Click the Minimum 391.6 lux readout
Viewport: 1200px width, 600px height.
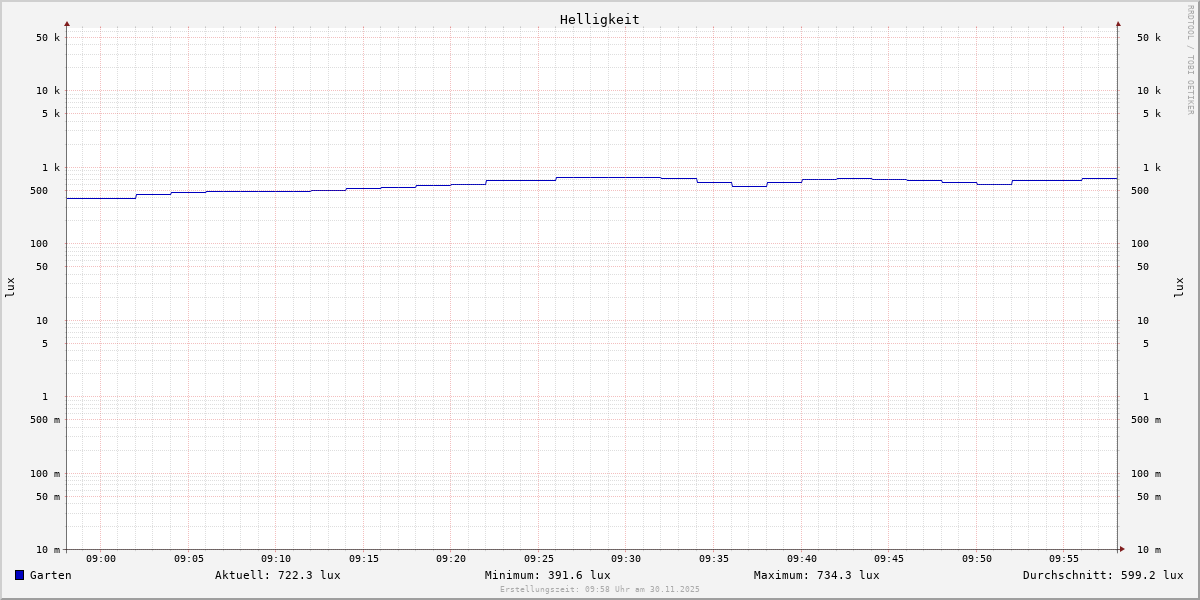coord(547,575)
